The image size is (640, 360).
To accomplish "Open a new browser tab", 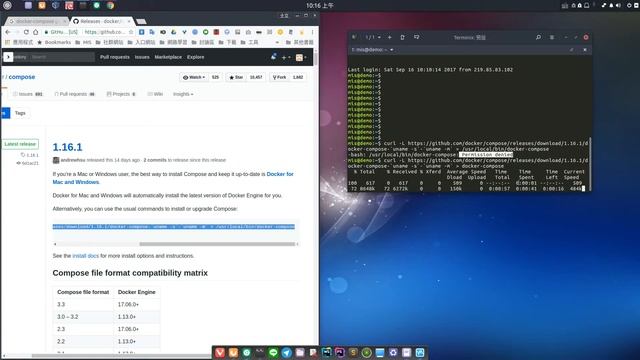I will 141,21.
